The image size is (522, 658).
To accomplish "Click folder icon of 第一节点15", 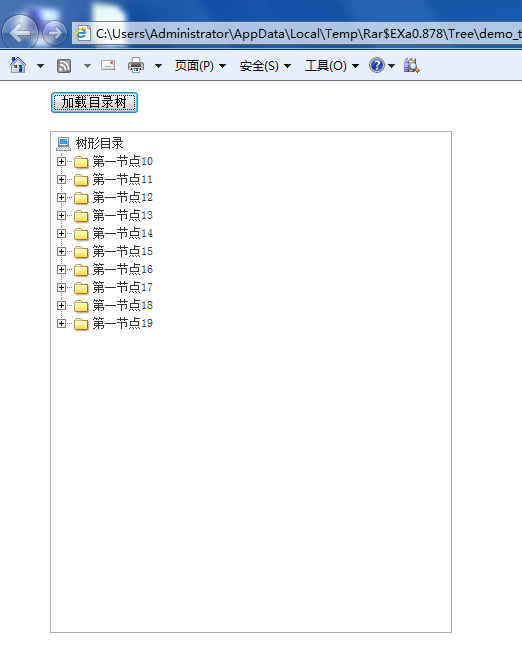I will [x=81, y=252].
